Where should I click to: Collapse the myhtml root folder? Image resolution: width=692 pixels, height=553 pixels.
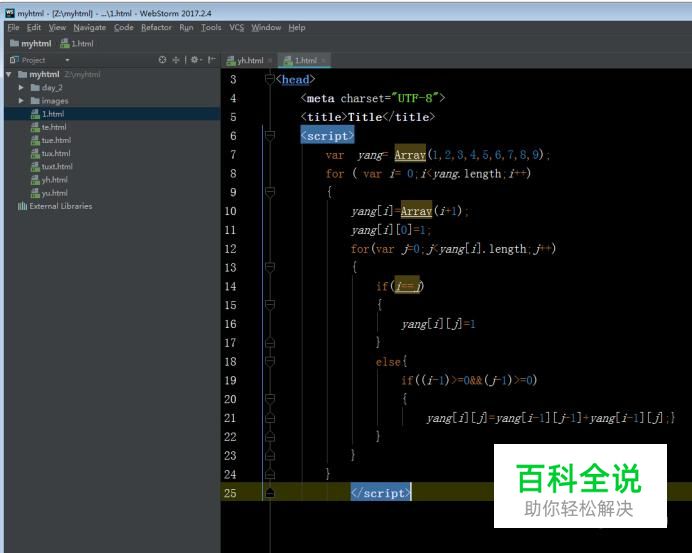coord(9,74)
